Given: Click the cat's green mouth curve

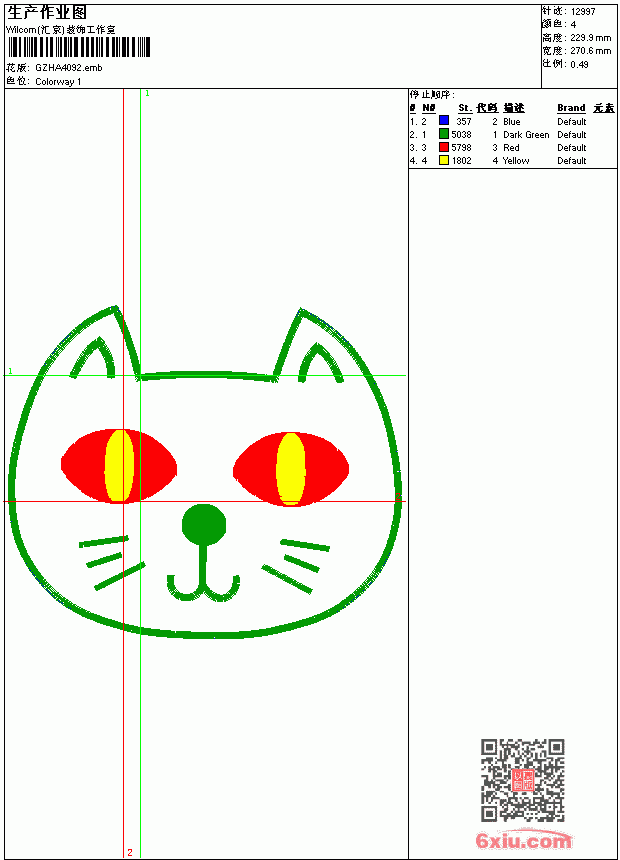Looking at the screenshot, I should coord(204,588).
